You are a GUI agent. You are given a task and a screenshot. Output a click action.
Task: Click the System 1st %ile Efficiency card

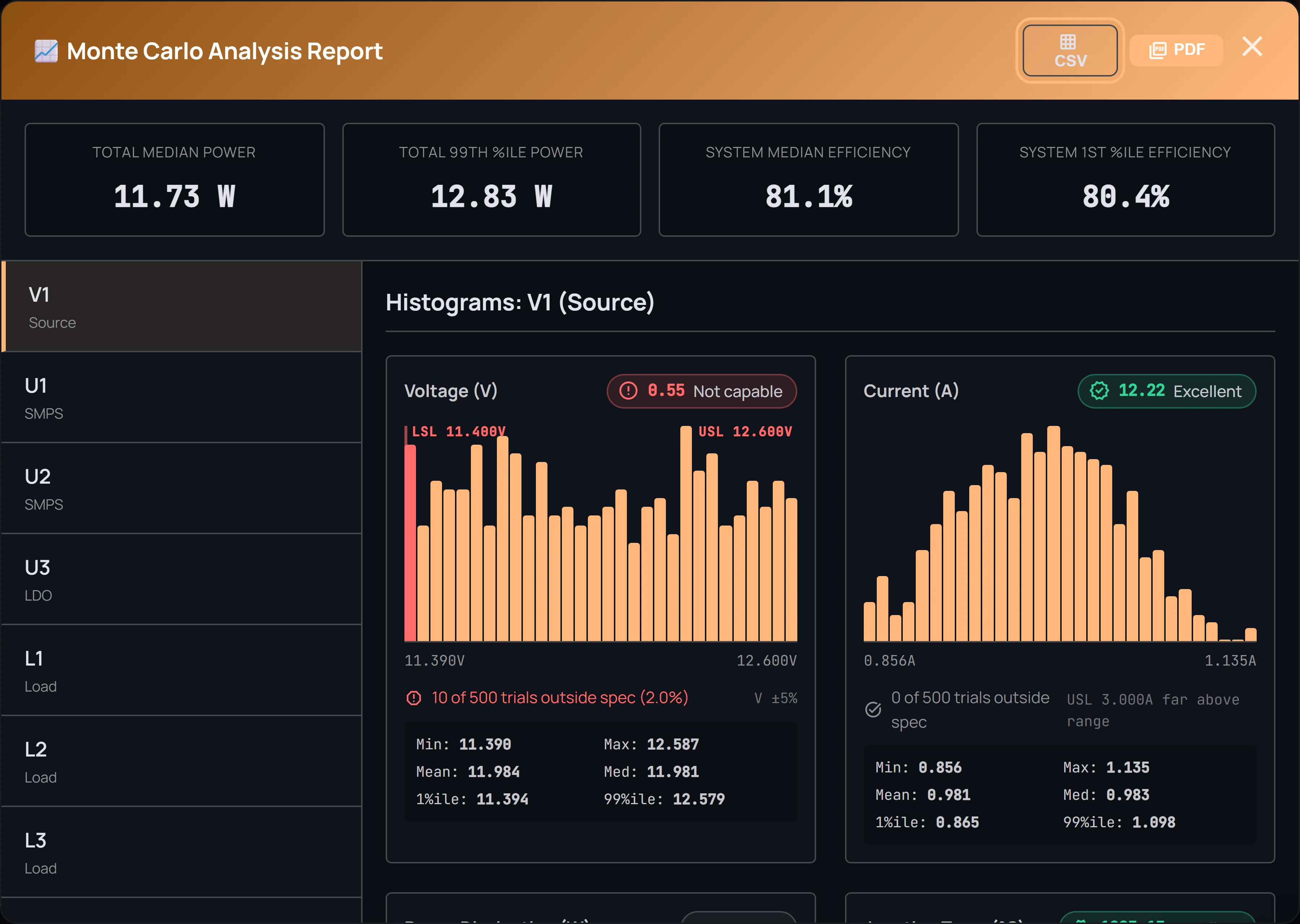pos(1126,180)
